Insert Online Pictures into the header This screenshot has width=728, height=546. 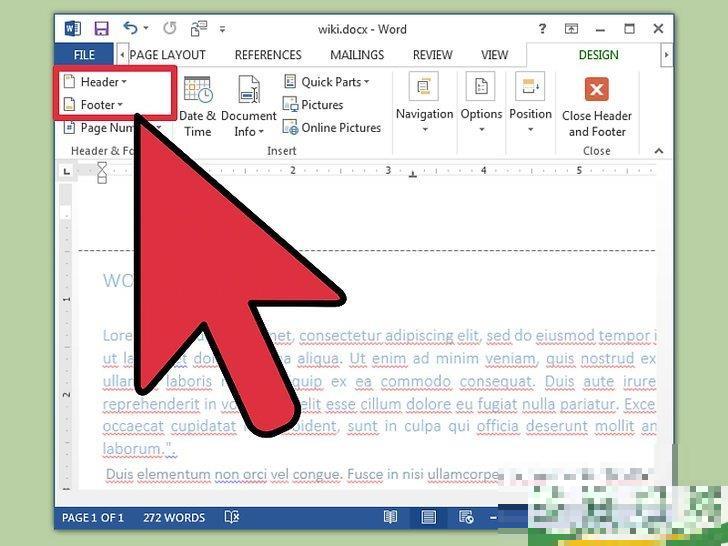(x=332, y=128)
